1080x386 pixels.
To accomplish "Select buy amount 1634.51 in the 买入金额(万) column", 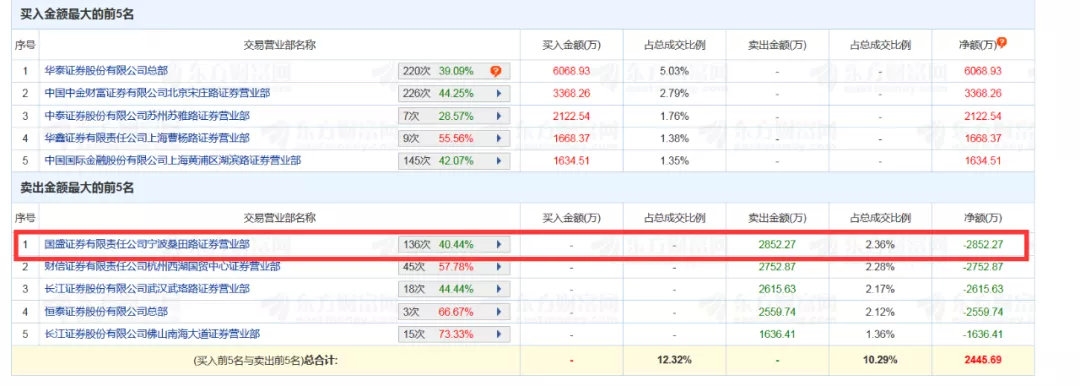I will pos(571,161).
